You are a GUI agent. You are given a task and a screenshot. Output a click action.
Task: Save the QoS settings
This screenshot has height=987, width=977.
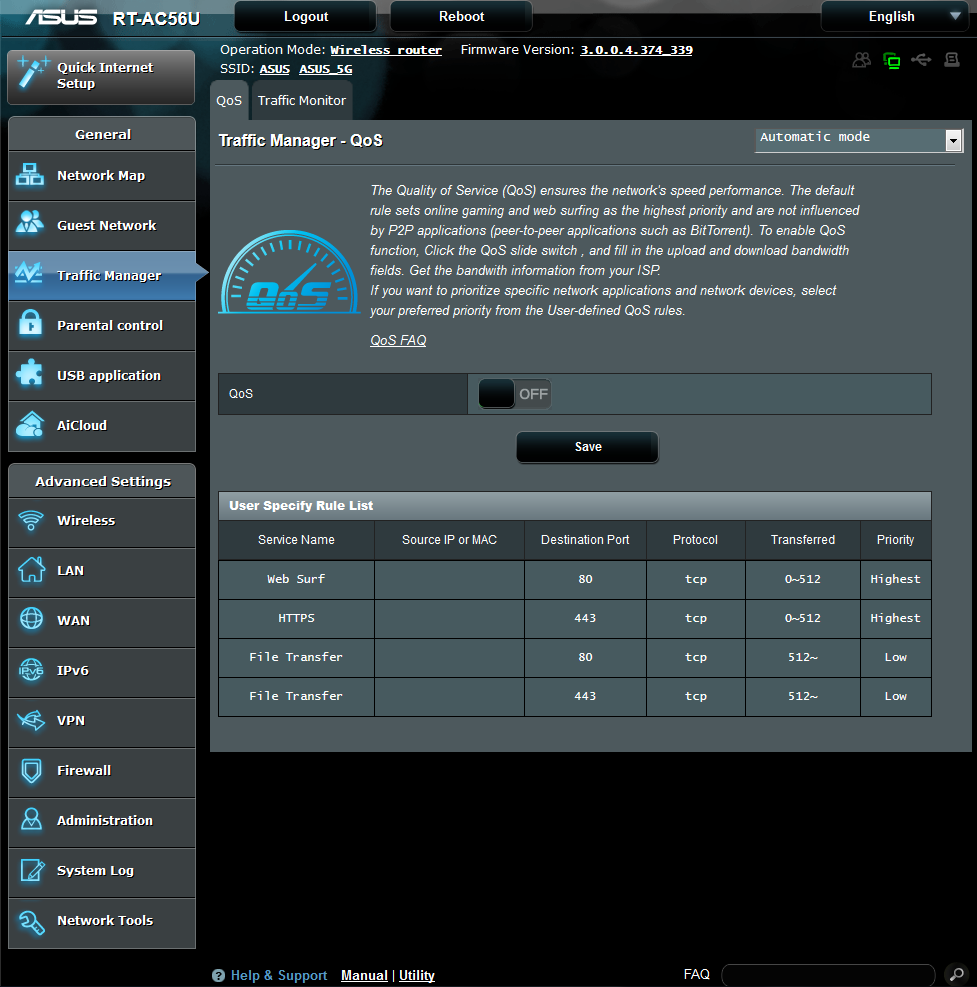[x=587, y=447]
